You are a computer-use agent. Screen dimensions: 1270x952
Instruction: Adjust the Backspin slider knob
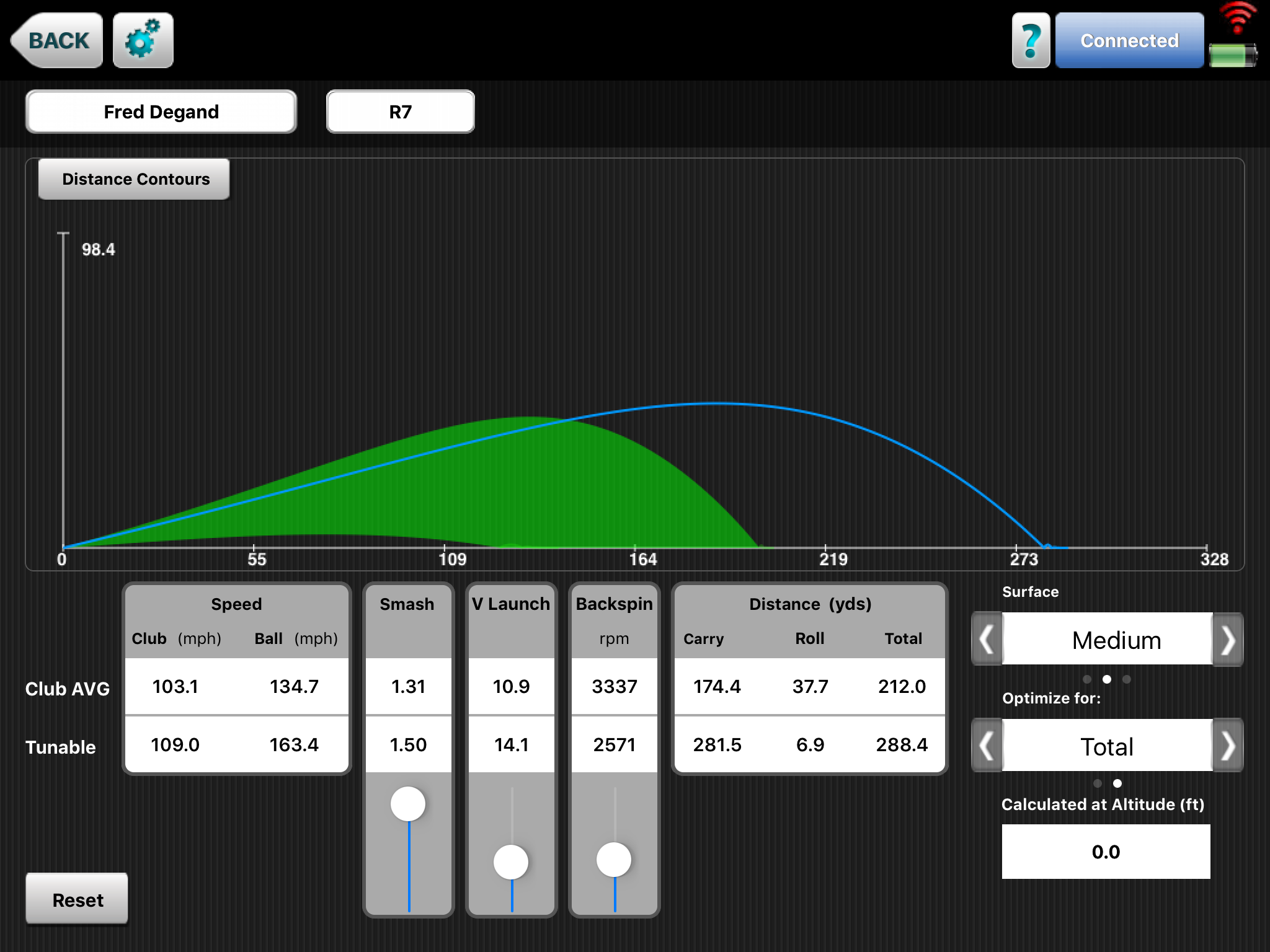(x=614, y=860)
